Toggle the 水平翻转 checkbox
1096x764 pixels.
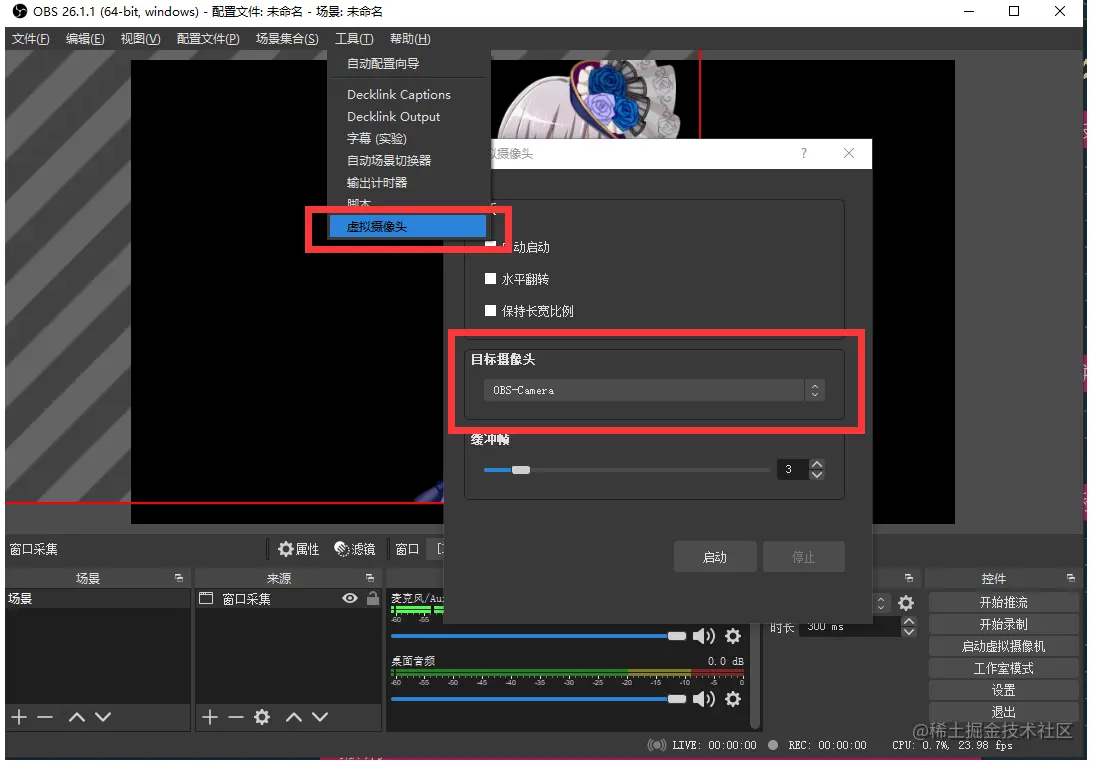click(x=491, y=278)
